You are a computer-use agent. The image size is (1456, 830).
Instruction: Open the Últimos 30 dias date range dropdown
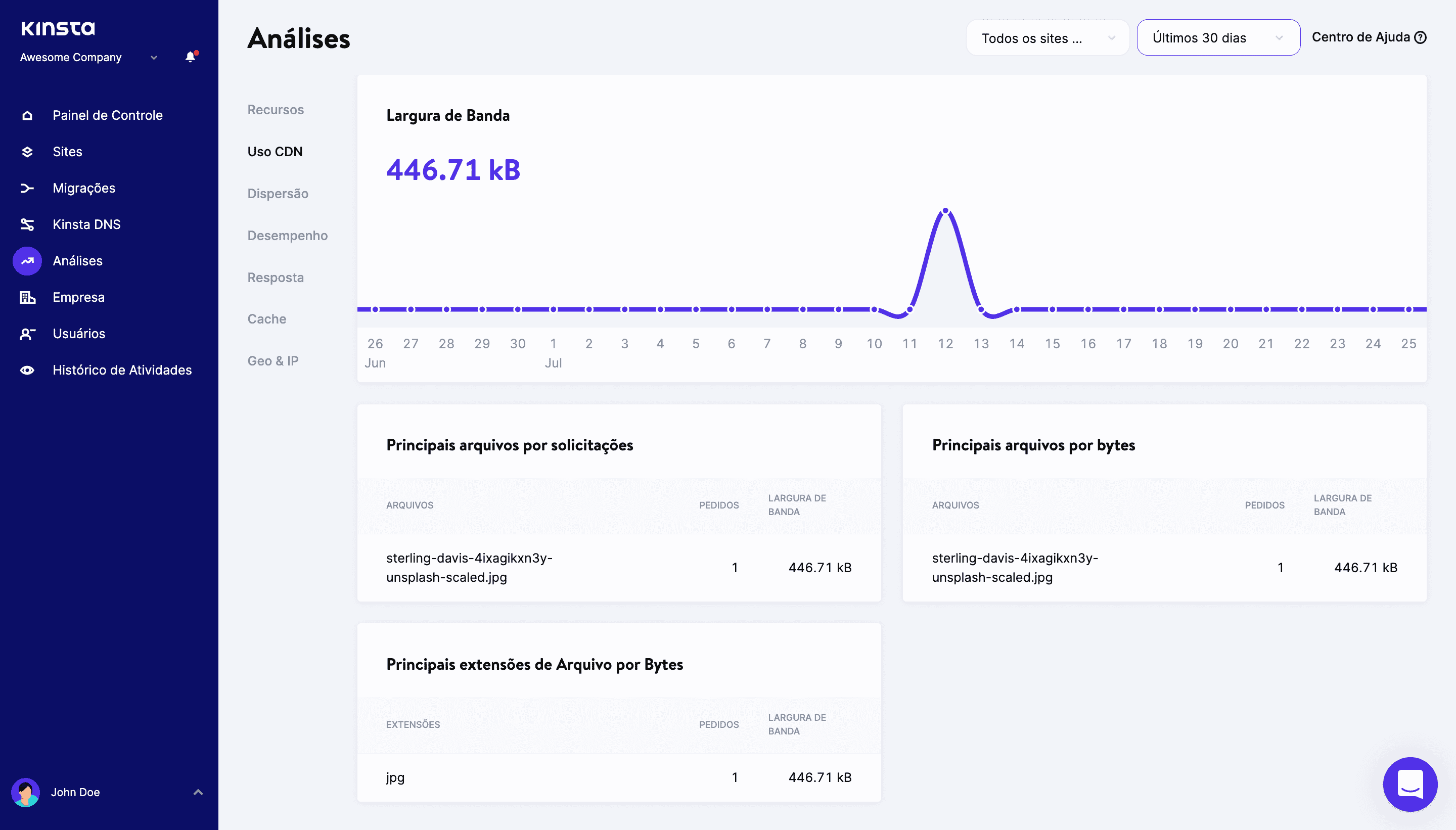(x=1218, y=38)
